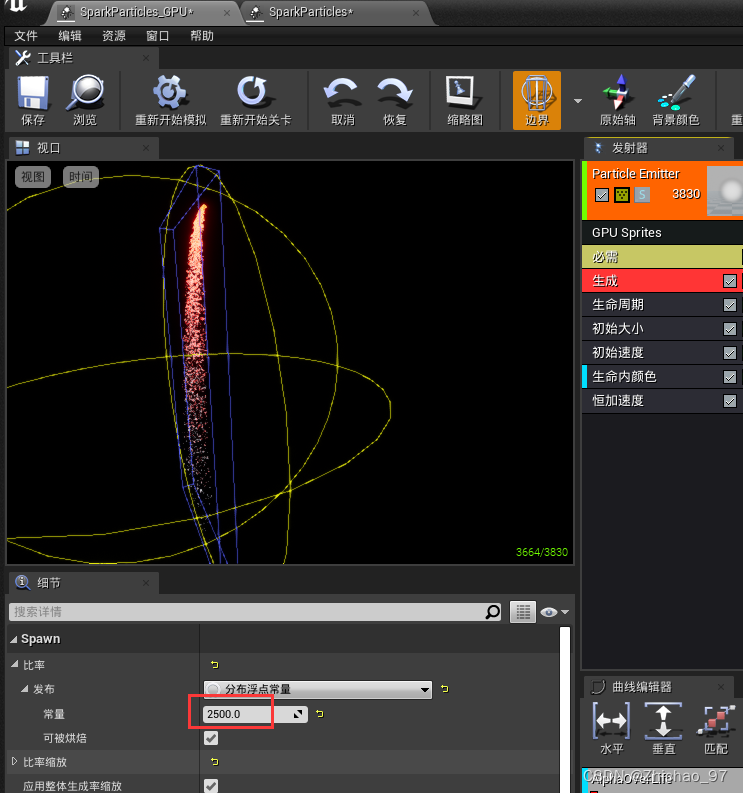Open the 帮助 menu
Image resolution: width=743 pixels, height=793 pixels.
pyautogui.click(x=202, y=36)
